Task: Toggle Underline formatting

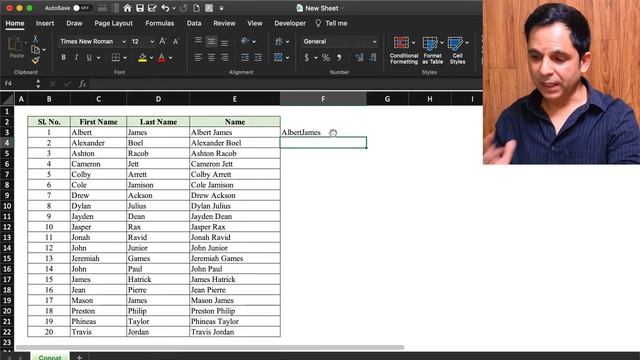Action: pyautogui.click(x=89, y=58)
